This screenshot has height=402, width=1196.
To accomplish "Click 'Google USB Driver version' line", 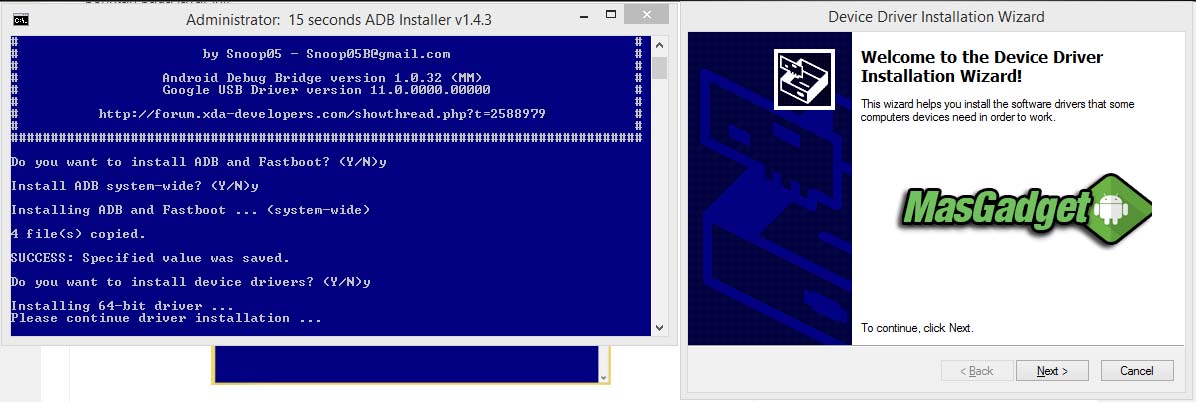I will pyautogui.click(x=326, y=90).
